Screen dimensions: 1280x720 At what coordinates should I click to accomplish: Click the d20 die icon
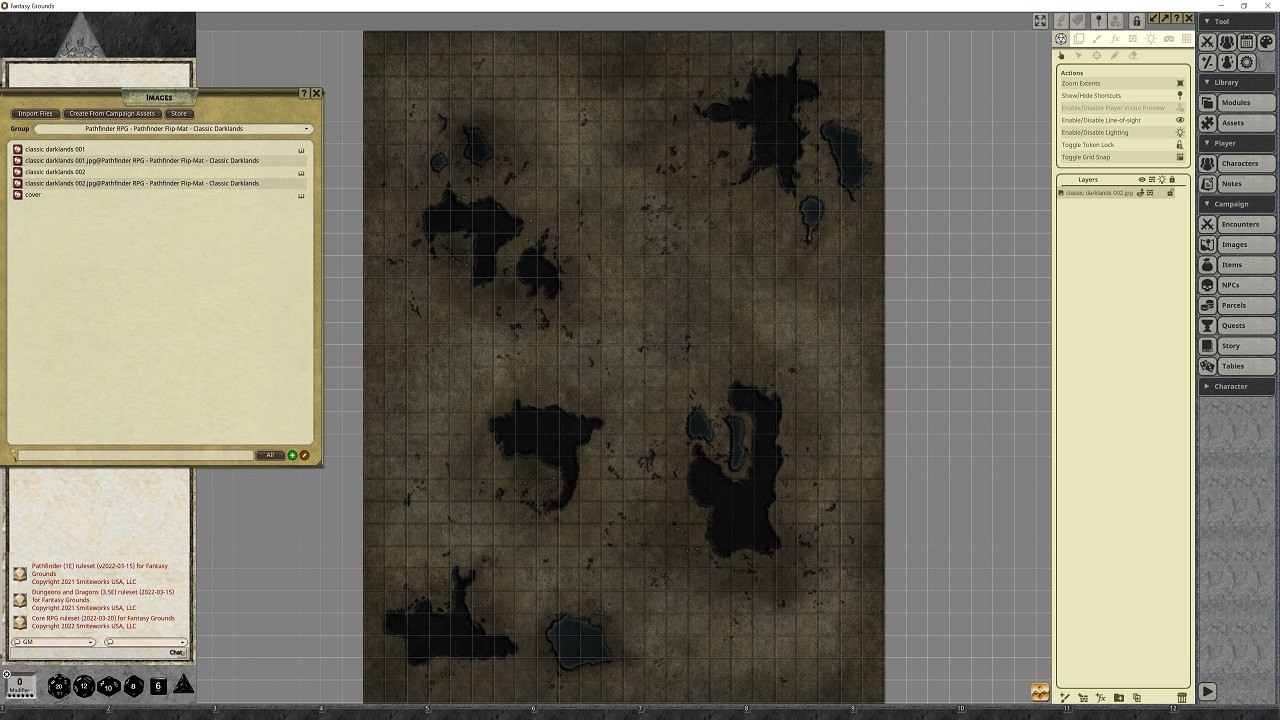click(x=59, y=686)
